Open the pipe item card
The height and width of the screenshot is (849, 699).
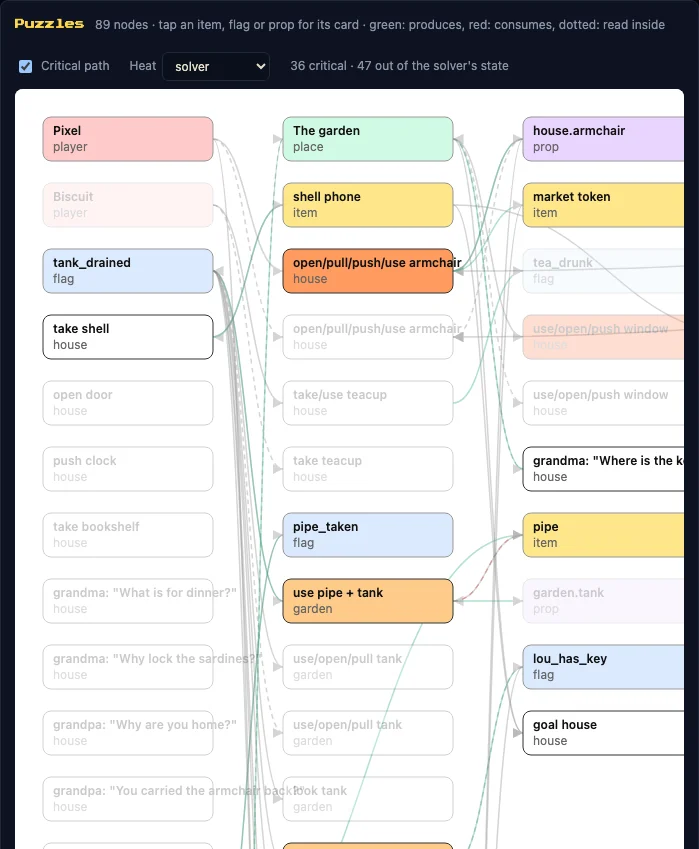[x=603, y=535]
